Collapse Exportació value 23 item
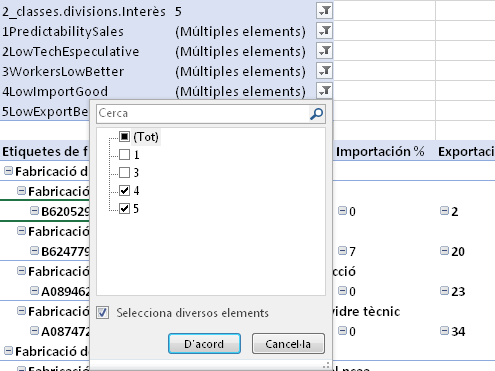 tap(444, 291)
